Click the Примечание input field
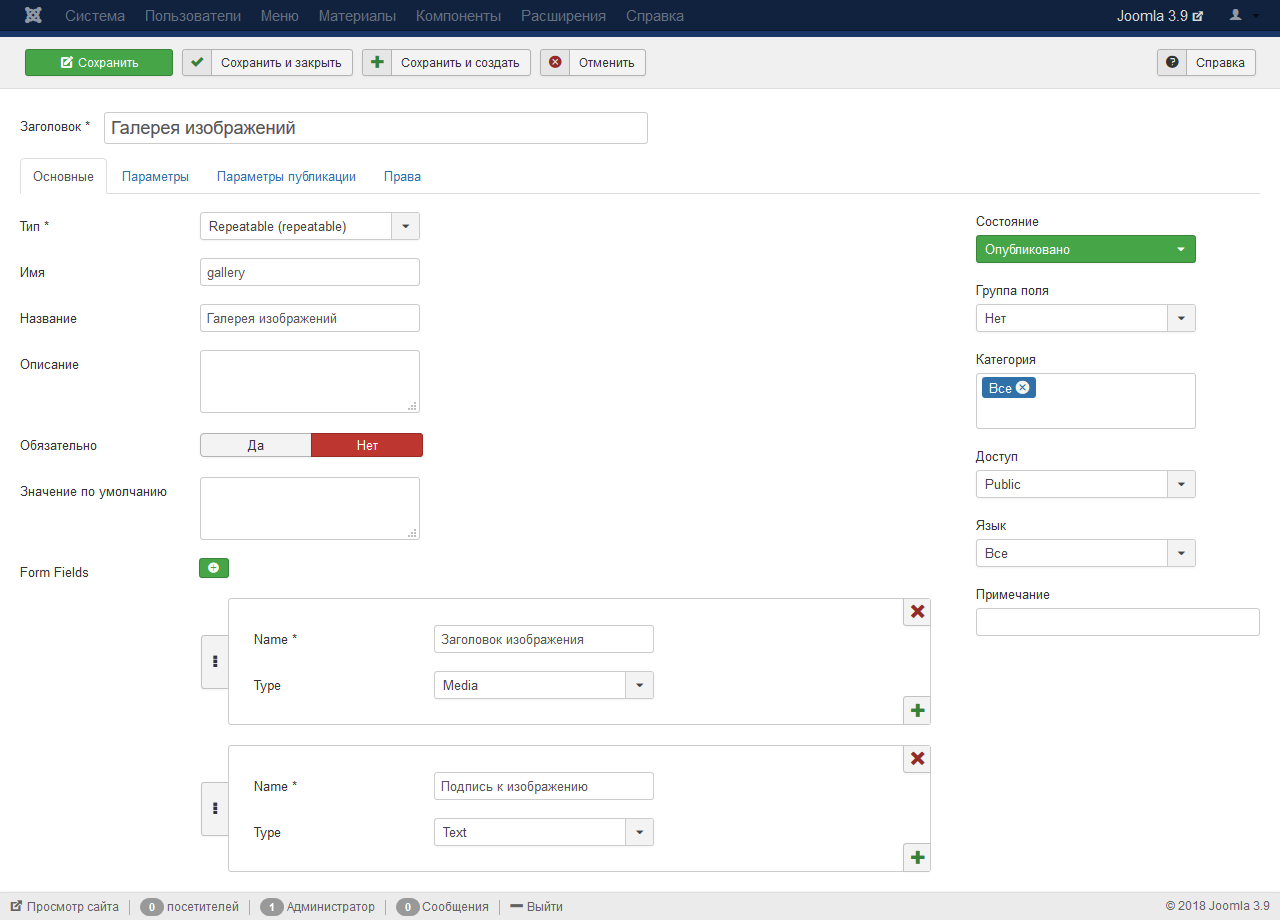 [1117, 622]
